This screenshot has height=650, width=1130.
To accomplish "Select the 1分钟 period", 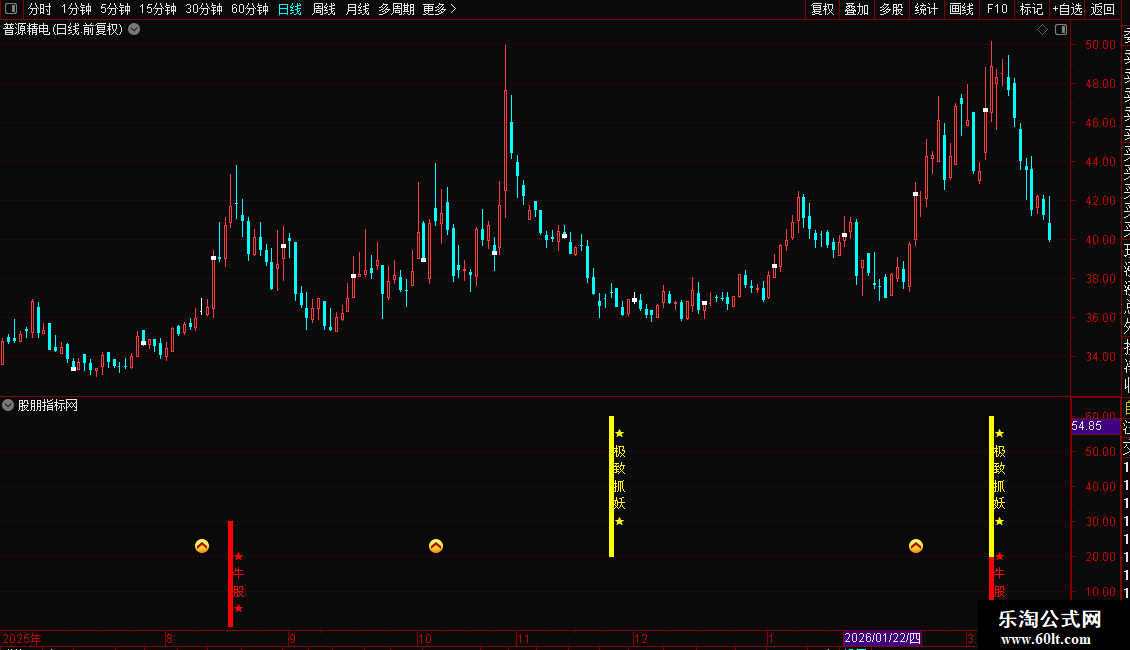I will (76, 9).
